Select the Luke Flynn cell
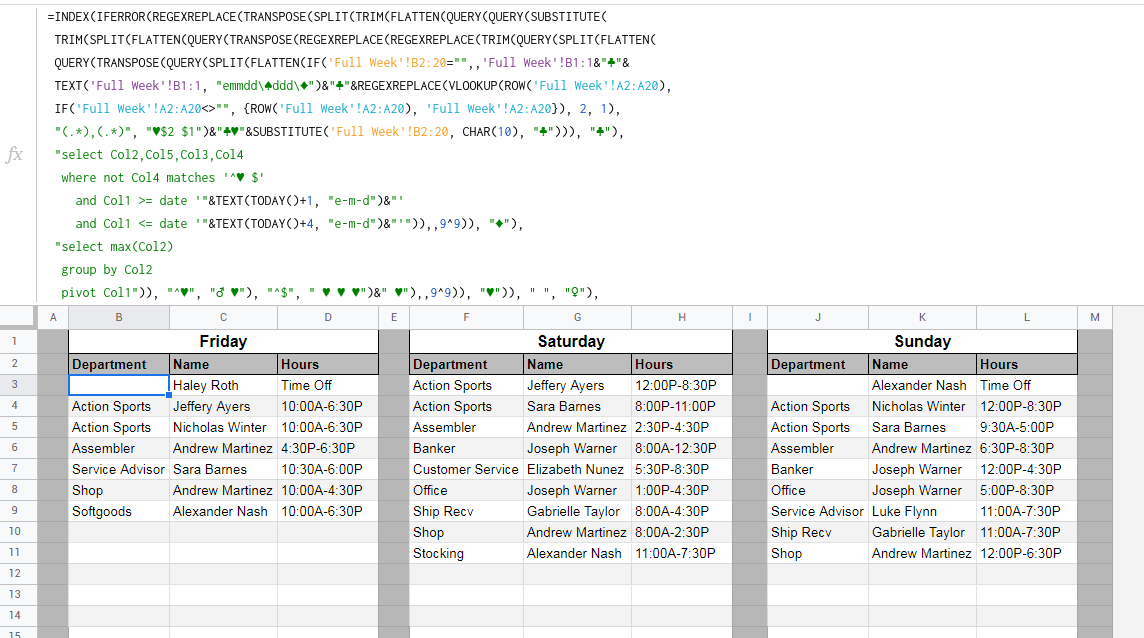 922,512
